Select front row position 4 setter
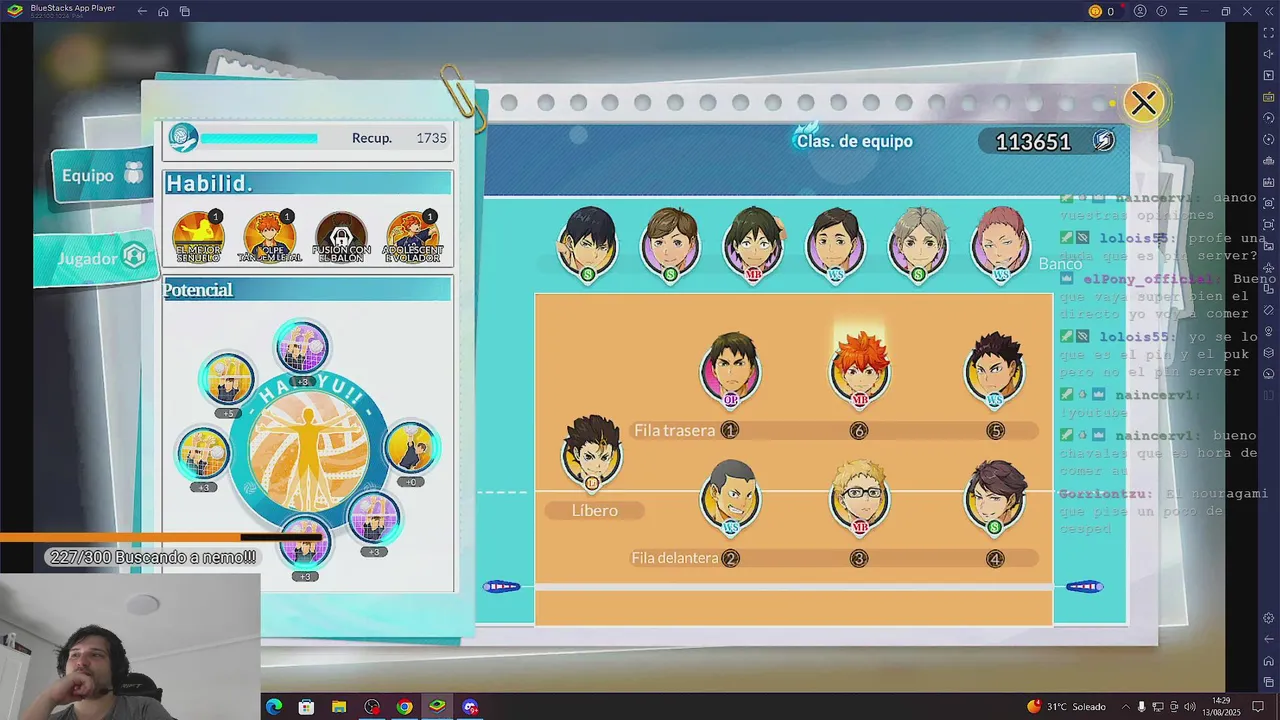The width and height of the screenshot is (1280, 720). click(995, 497)
